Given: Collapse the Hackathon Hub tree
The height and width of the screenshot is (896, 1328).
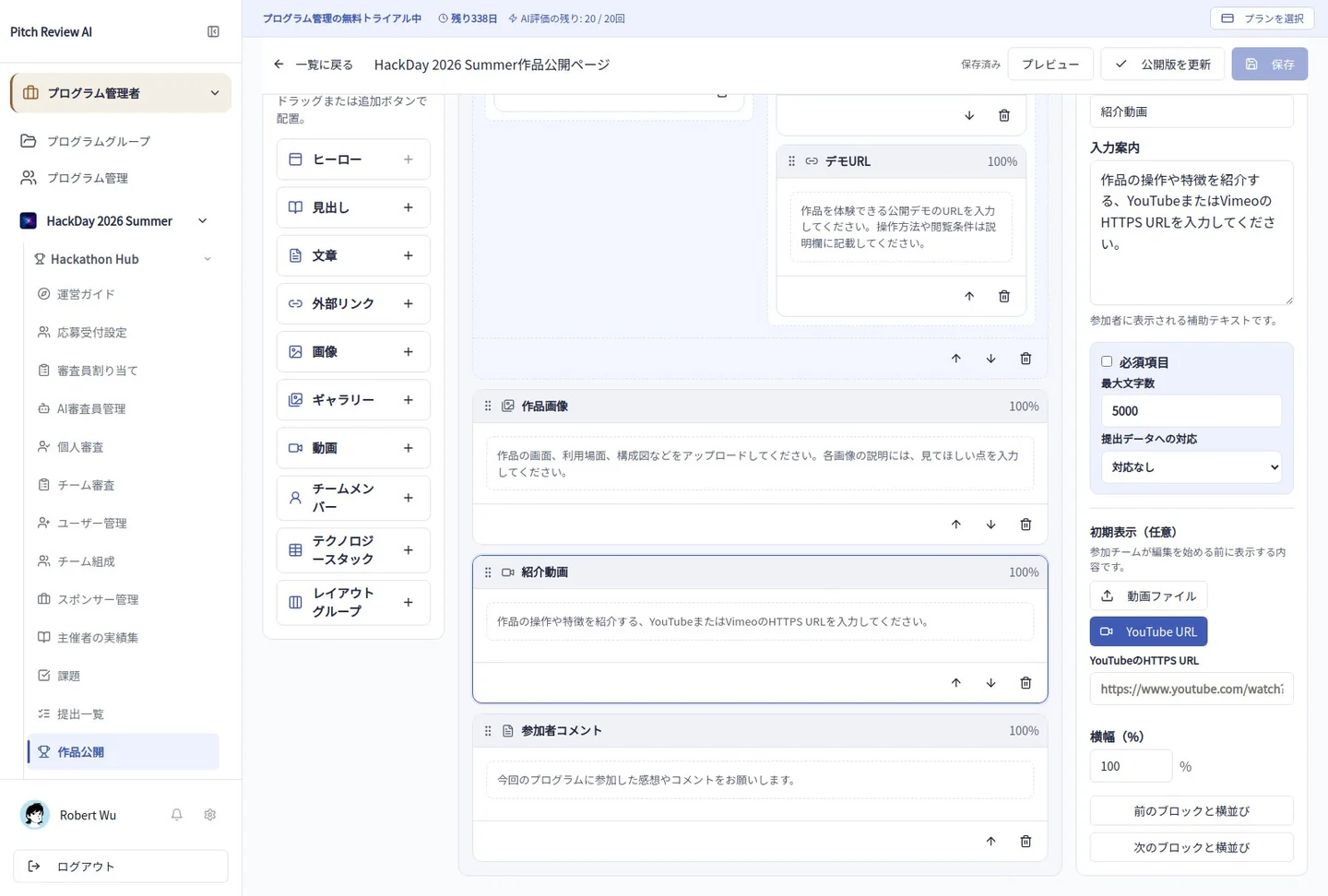Looking at the screenshot, I should (x=207, y=259).
